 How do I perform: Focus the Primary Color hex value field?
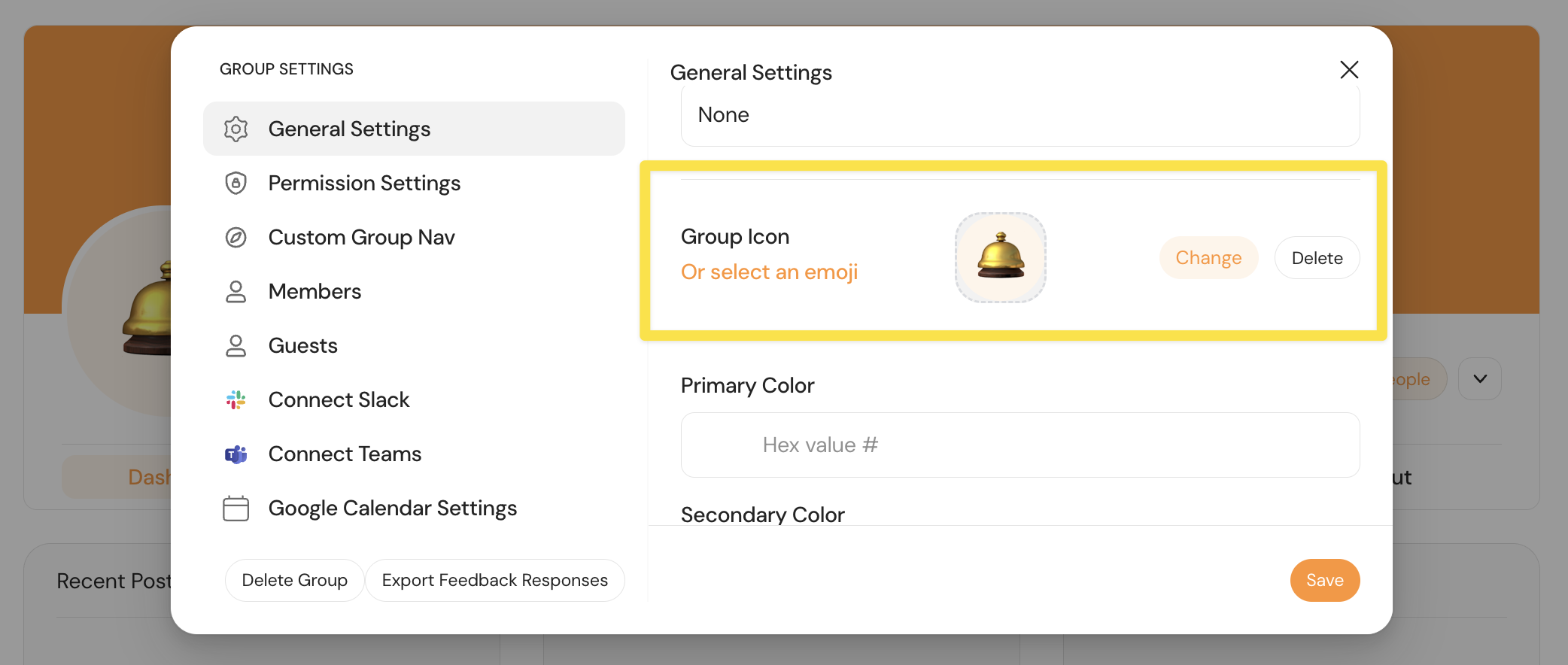(1020, 445)
